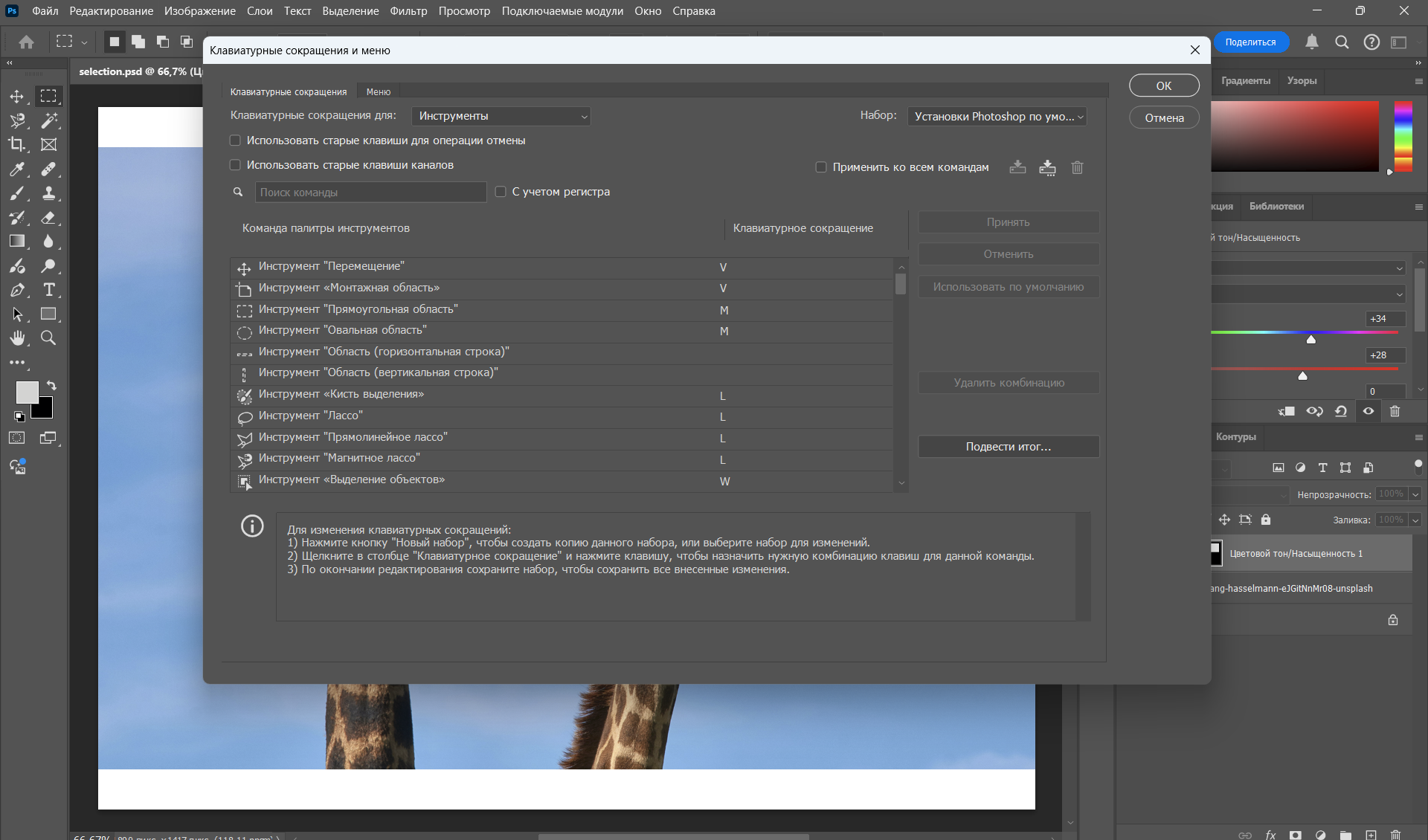
Task: Enable legacy undo shortcuts checkbox
Action: click(x=235, y=140)
